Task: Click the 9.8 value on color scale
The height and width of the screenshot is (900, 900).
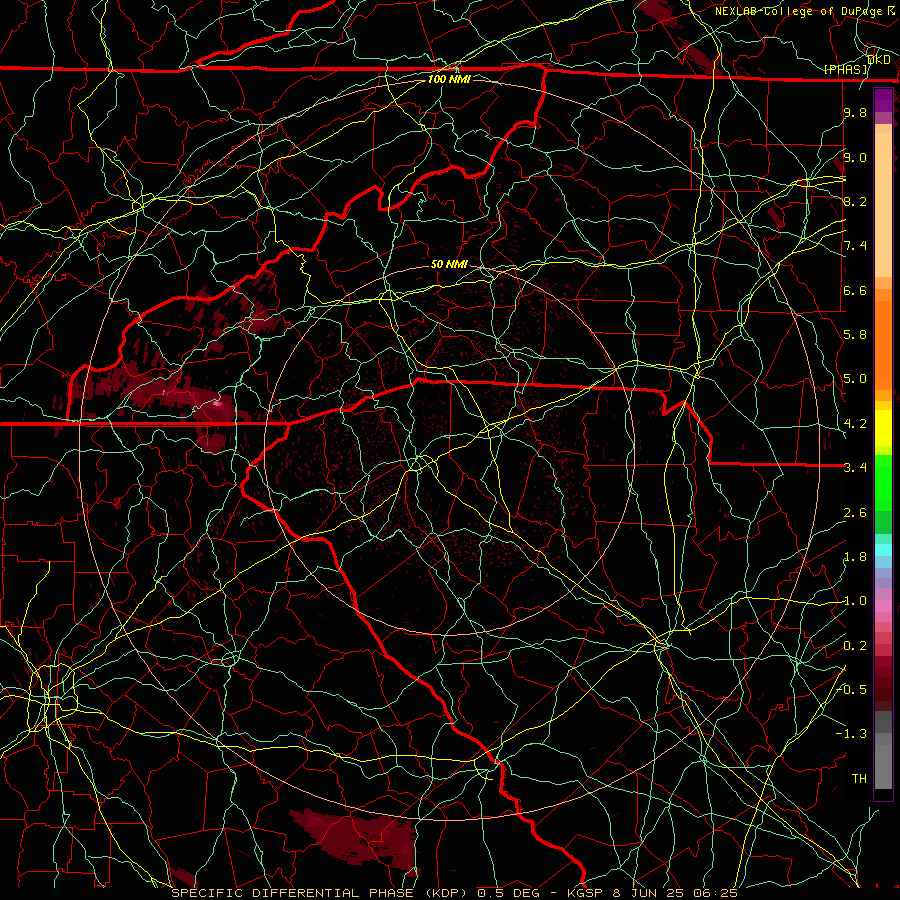Action: [855, 113]
